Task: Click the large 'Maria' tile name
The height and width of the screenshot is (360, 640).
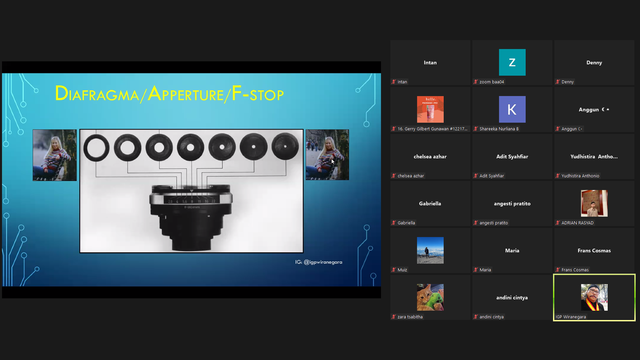Action: [512, 250]
